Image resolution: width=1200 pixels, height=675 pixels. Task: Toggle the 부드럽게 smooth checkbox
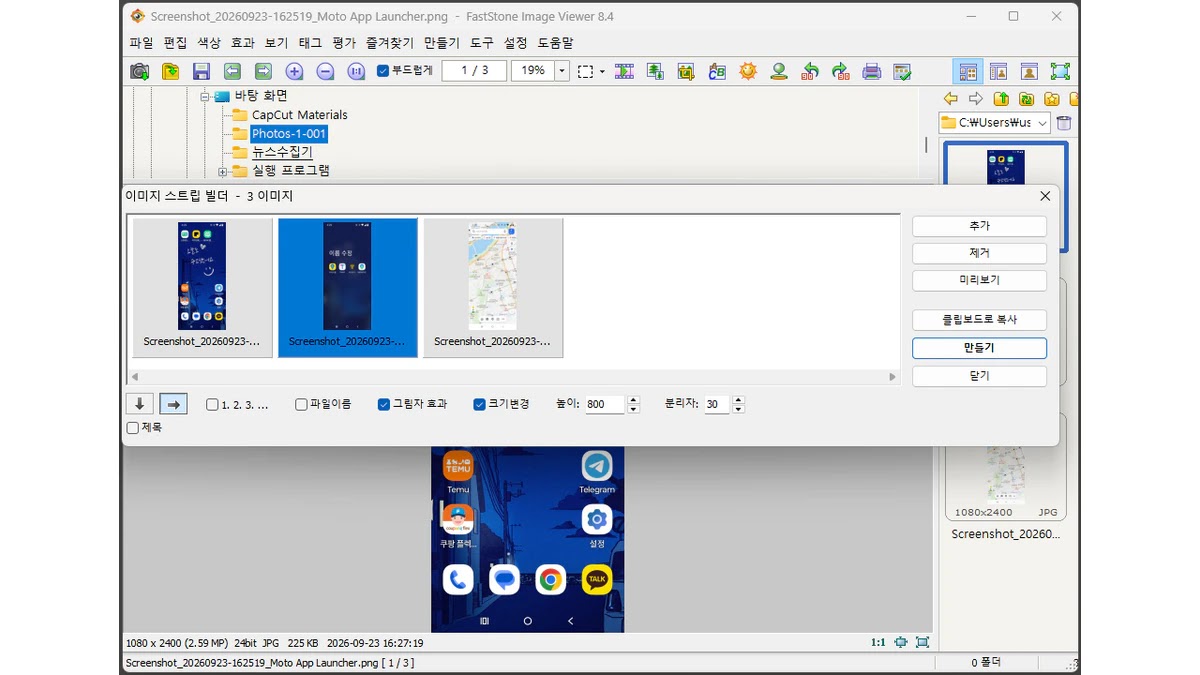click(x=383, y=71)
